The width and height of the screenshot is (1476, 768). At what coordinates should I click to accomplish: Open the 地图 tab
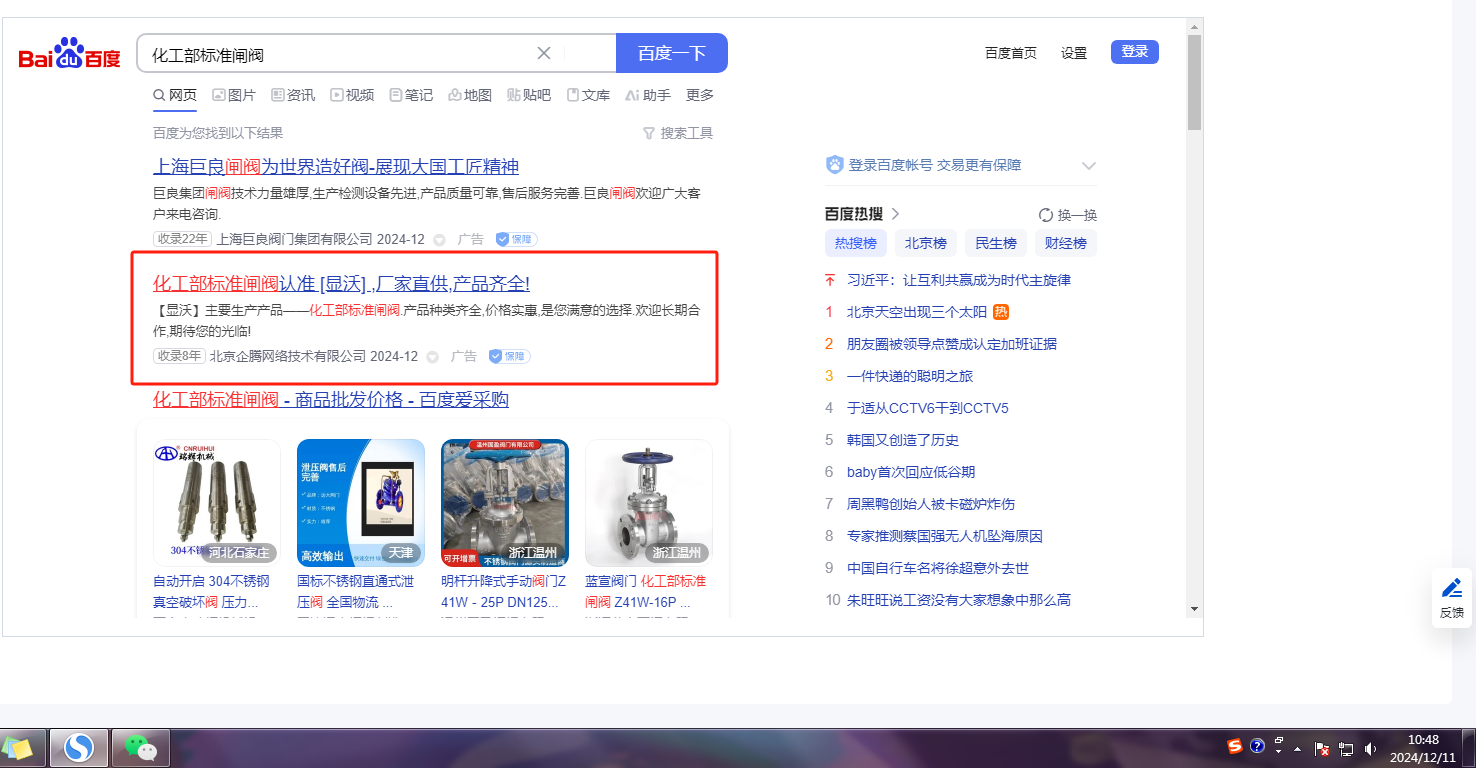[470, 95]
